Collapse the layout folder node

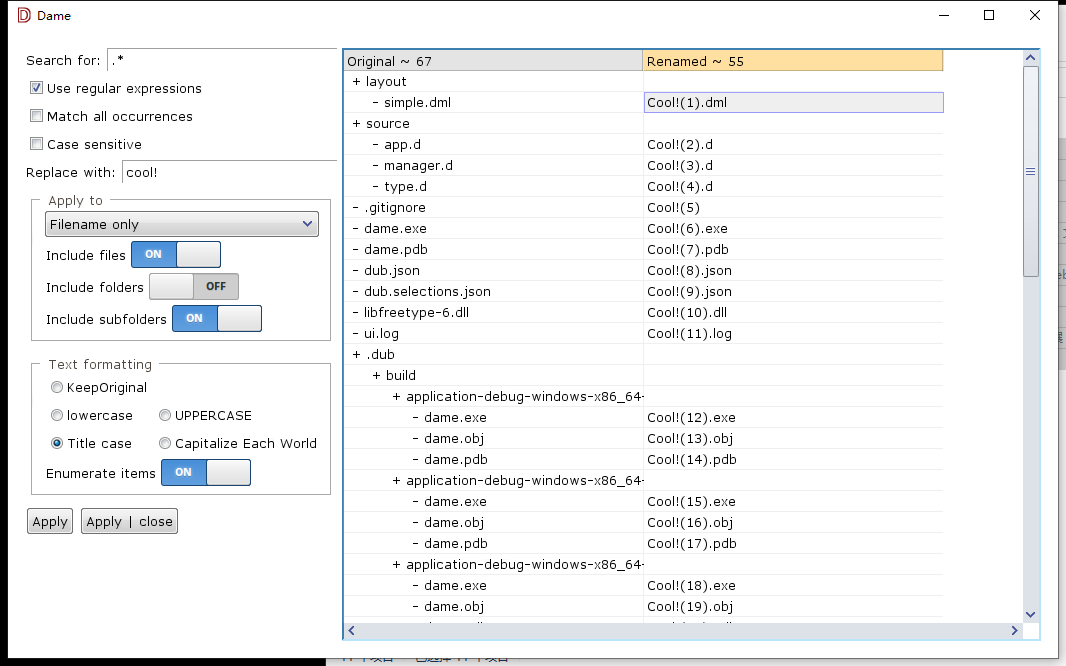pyautogui.click(x=356, y=82)
